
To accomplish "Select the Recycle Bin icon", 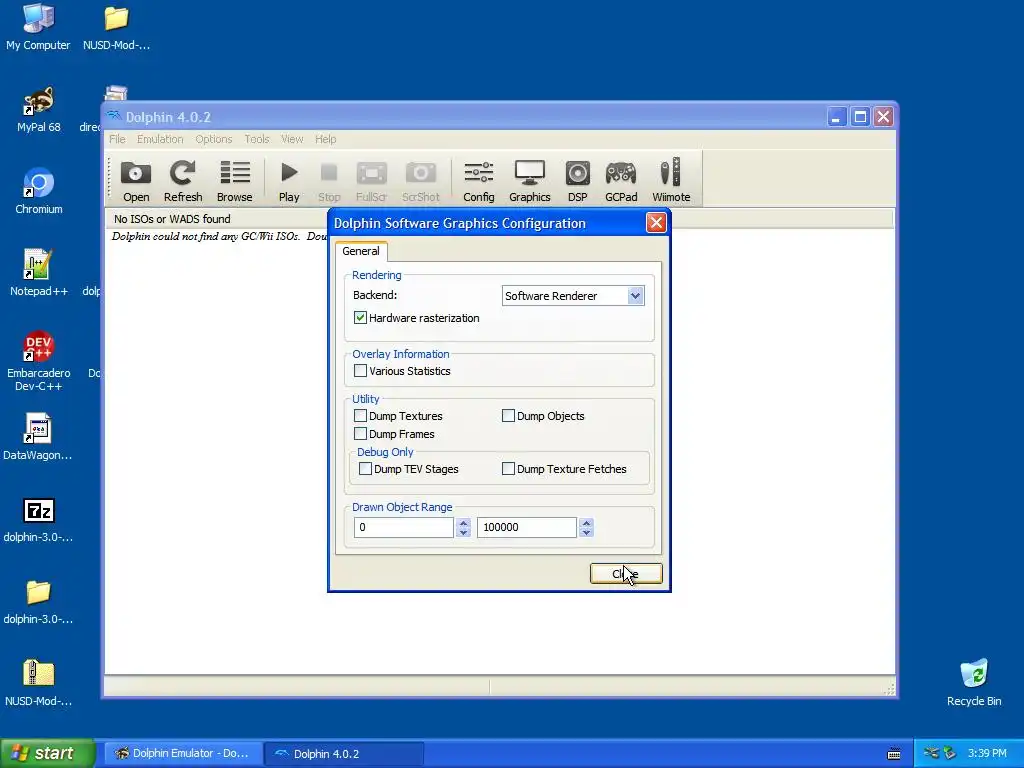I will [974, 682].
